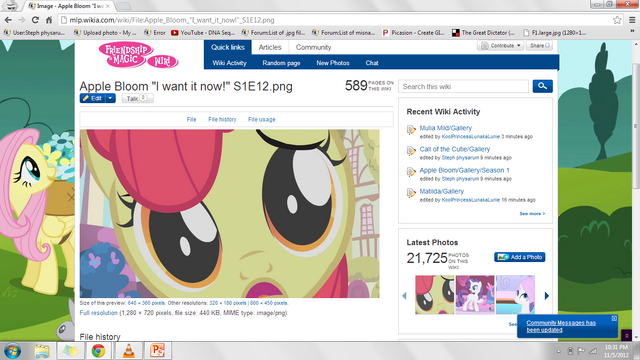
Task: Open the browser home page icon
Action: (49, 20)
